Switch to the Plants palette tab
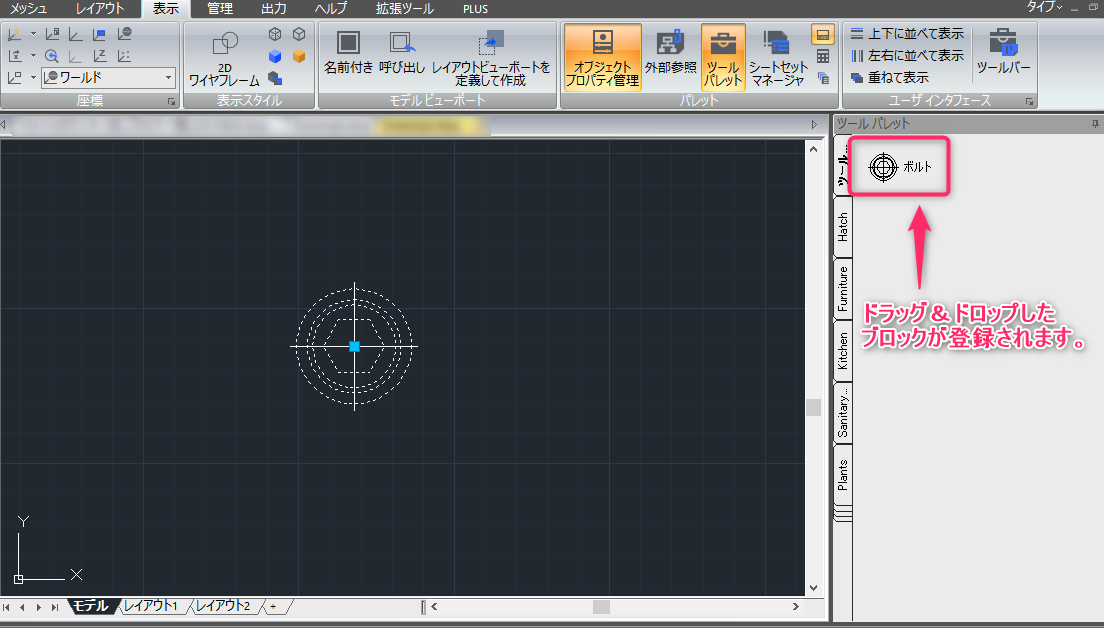The image size is (1104, 638). click(x=843, y=475)
